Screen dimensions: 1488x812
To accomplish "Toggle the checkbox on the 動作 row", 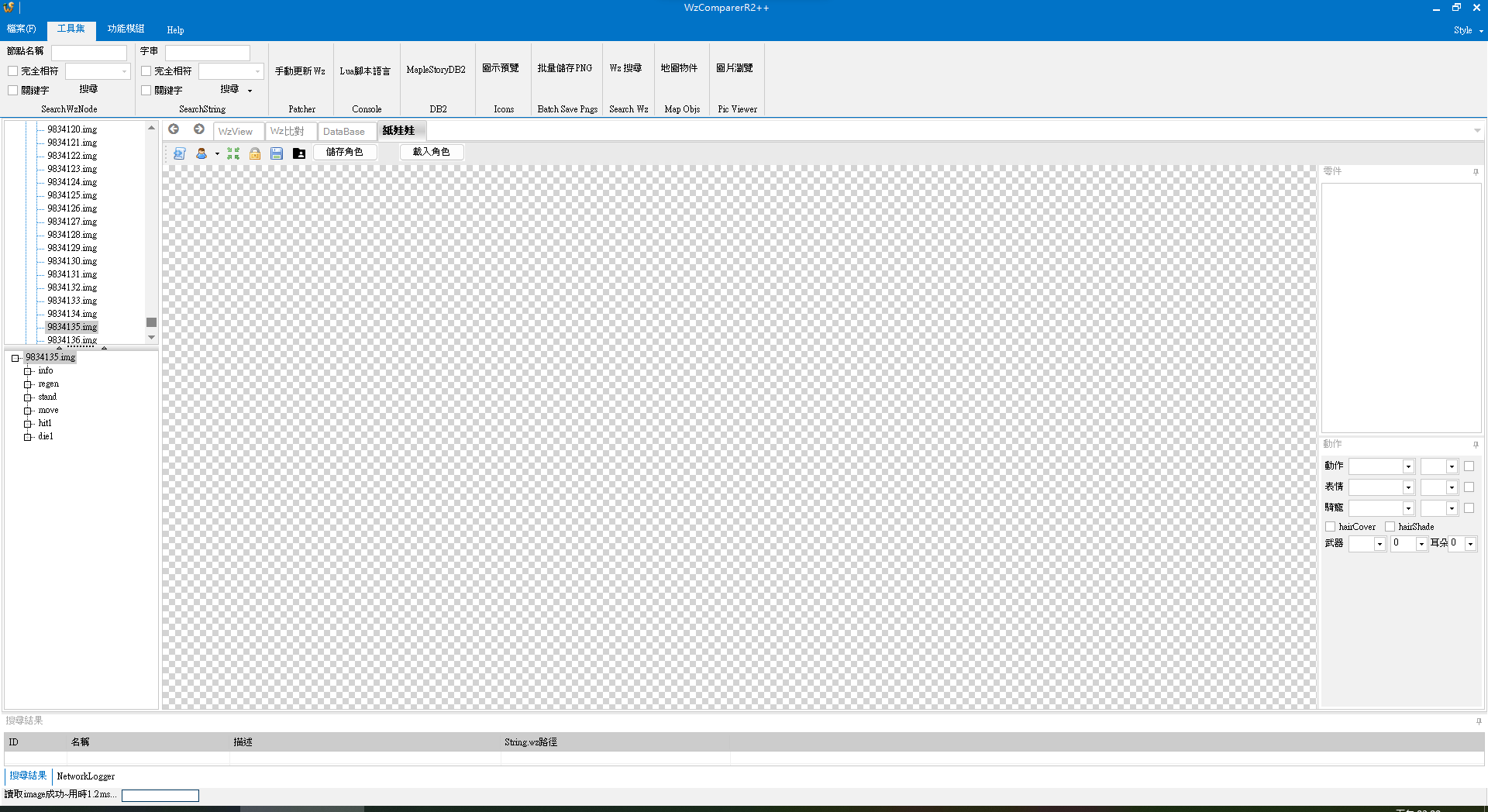I will point(1469,466).
